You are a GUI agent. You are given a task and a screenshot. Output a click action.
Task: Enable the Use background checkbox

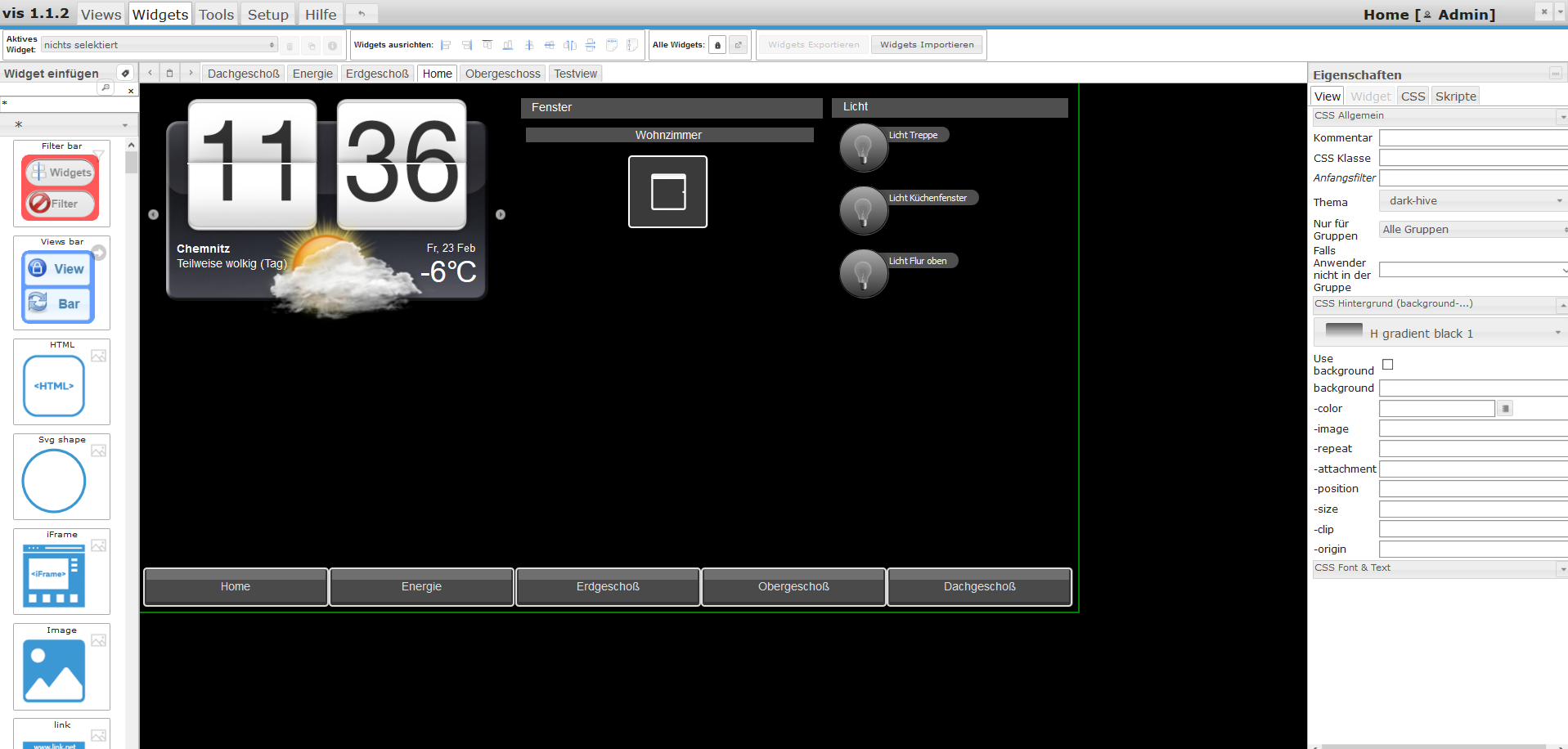1387,365
